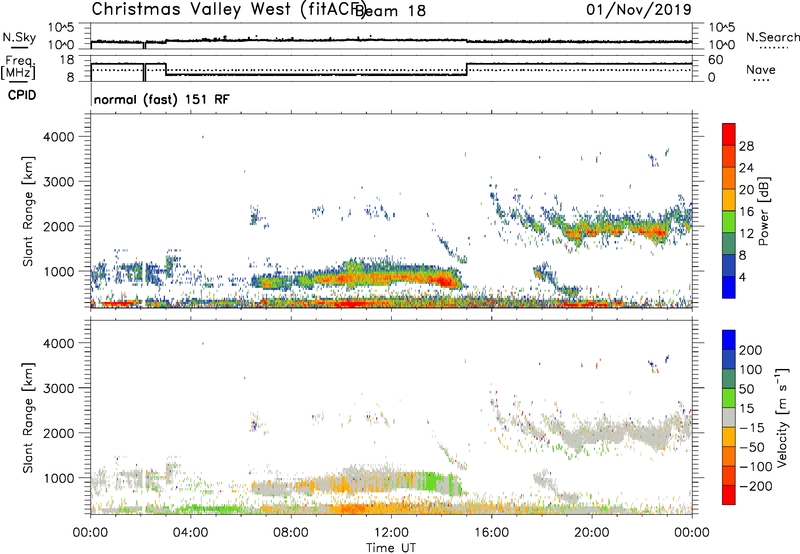Click the velocity panel 'Slant Range [km]' label
The height and width of the screenshot is (554, 800).
click(28, 418)
